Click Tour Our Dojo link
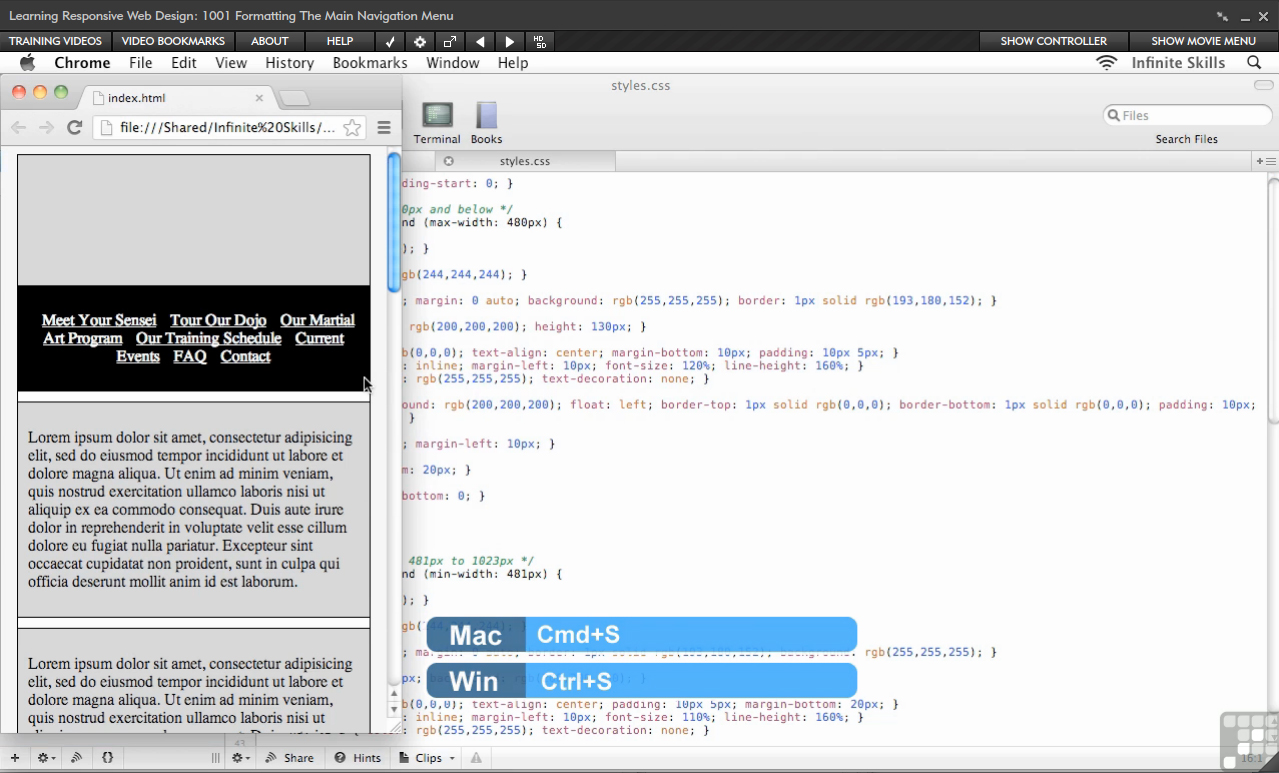 tap(218, 320)
